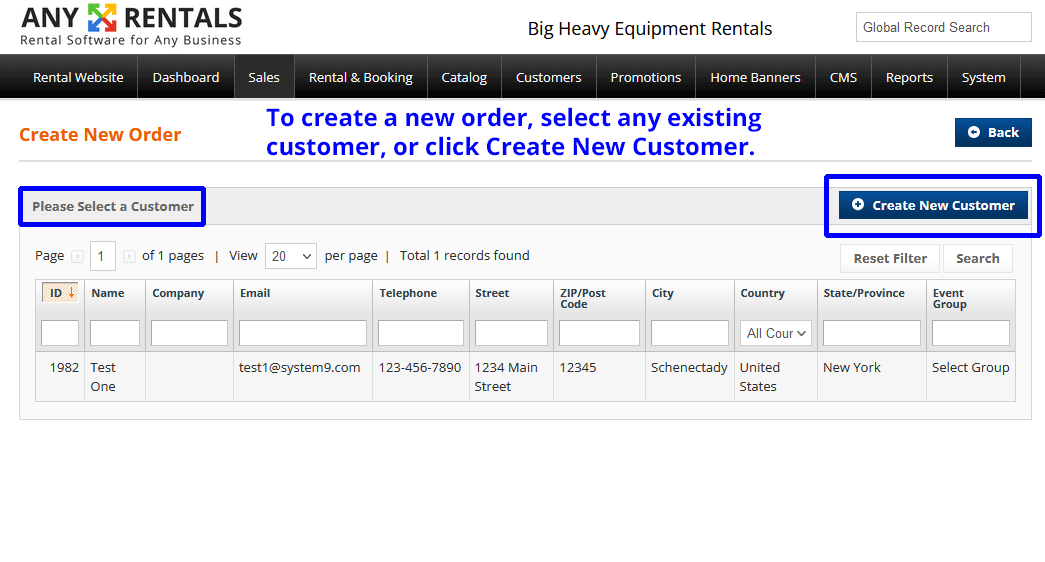Click the previous page arrow icon

coord(77,257)
